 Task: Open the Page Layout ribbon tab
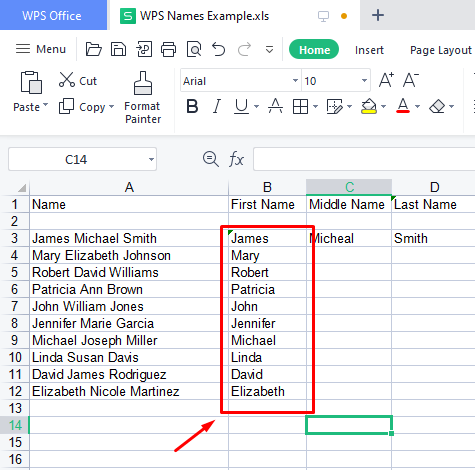click(441, 50)
